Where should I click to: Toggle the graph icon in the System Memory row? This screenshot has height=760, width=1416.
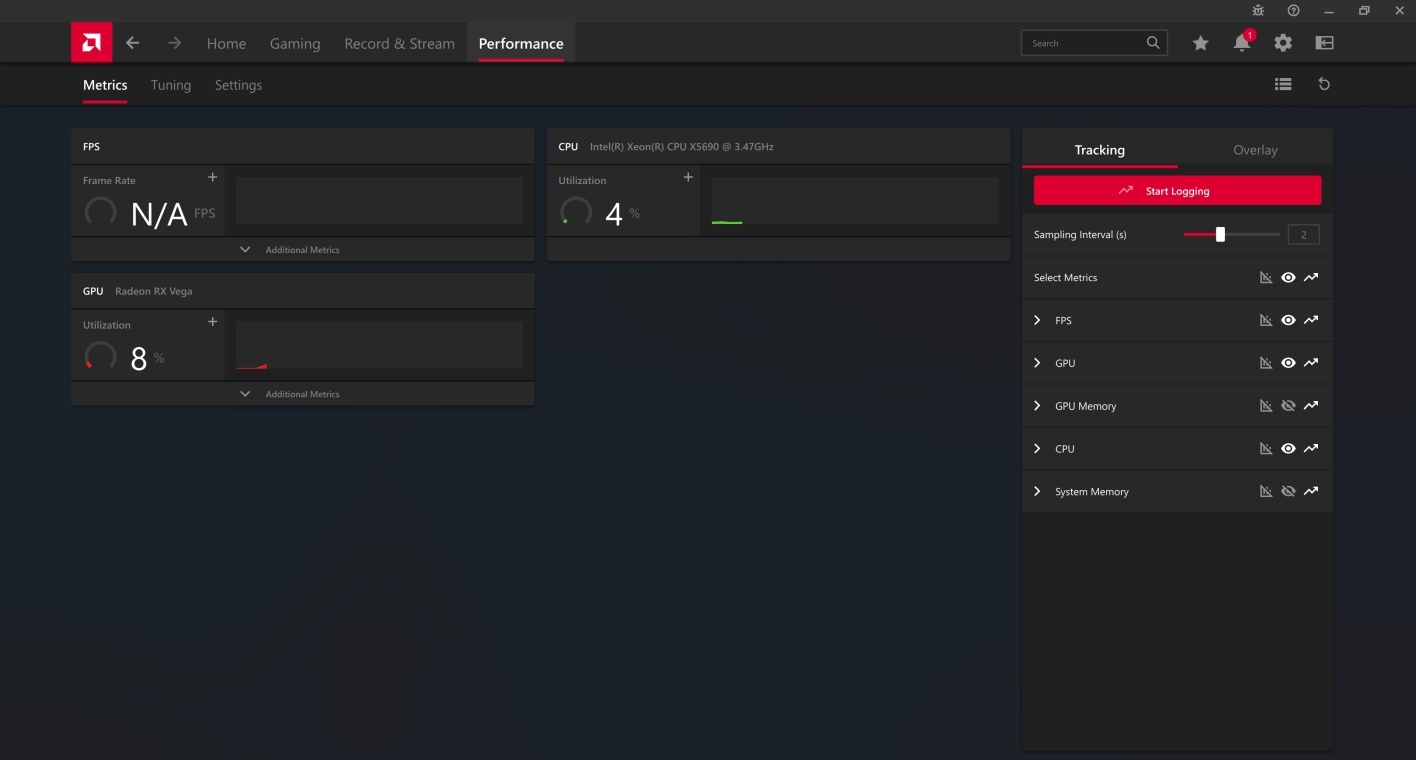point(1266,491)
